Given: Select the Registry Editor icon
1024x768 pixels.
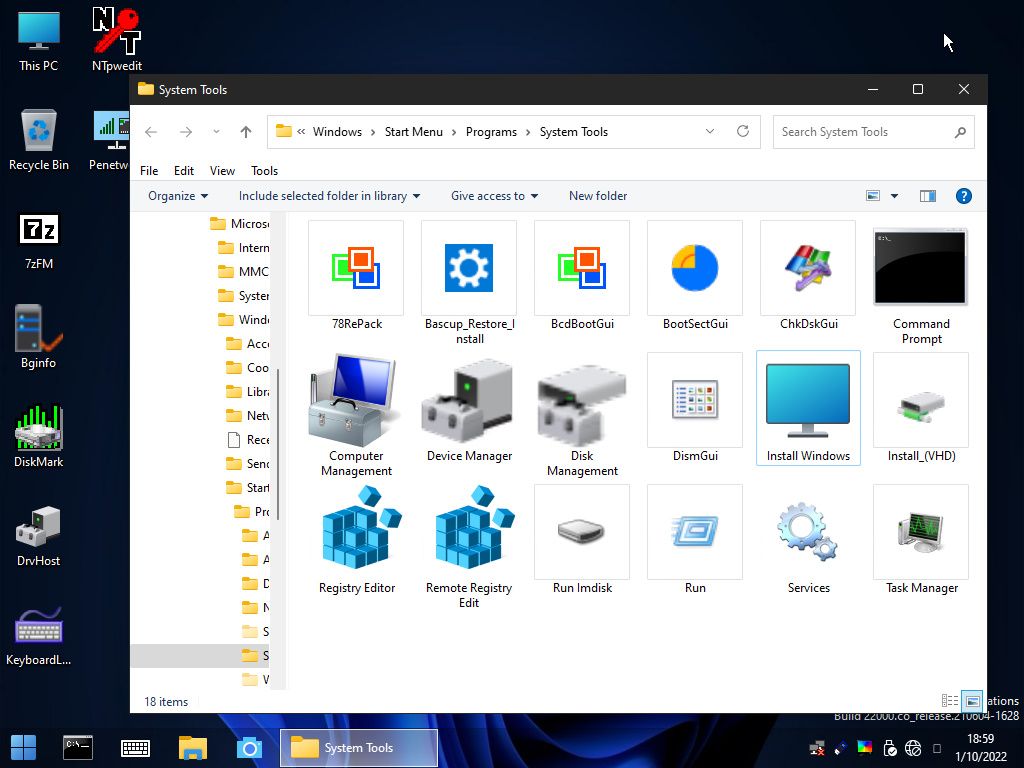Looking at the screenshot, I should [x=356, y=539].
